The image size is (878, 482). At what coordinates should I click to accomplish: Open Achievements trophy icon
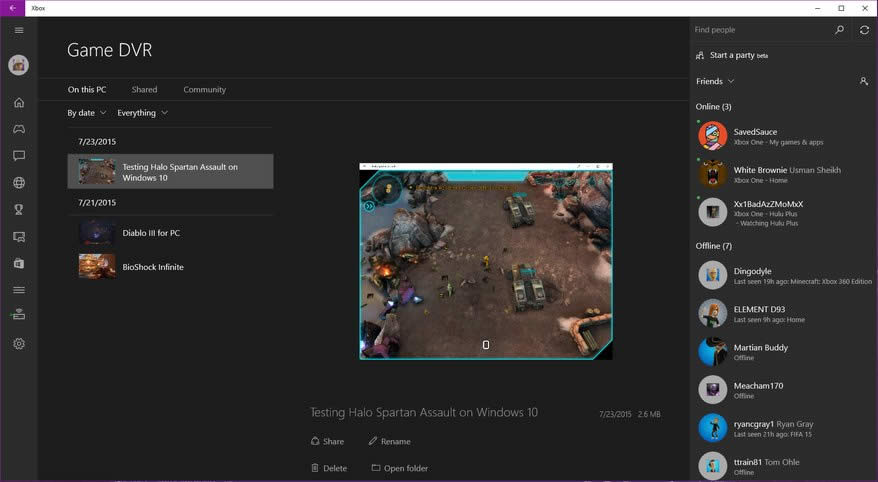(x=18, y=210)
